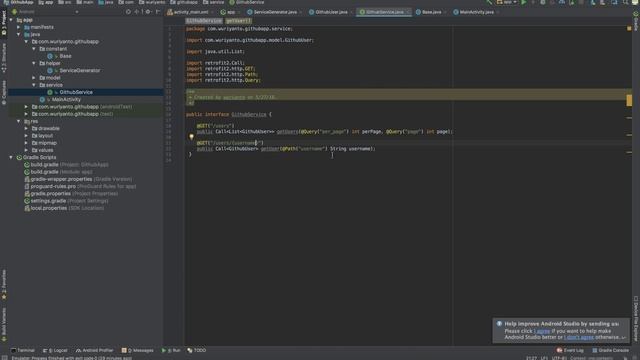Click the orange warning marker on the editor scrollbar

(x=629, y=100)
